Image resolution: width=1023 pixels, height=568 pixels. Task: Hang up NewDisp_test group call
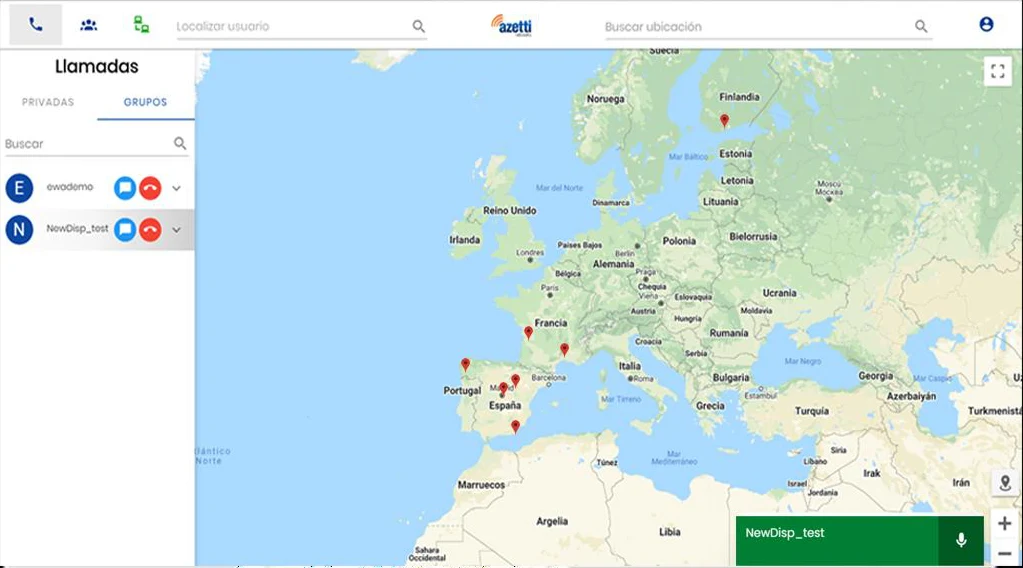pyautogui.click(x=150, y=230)
